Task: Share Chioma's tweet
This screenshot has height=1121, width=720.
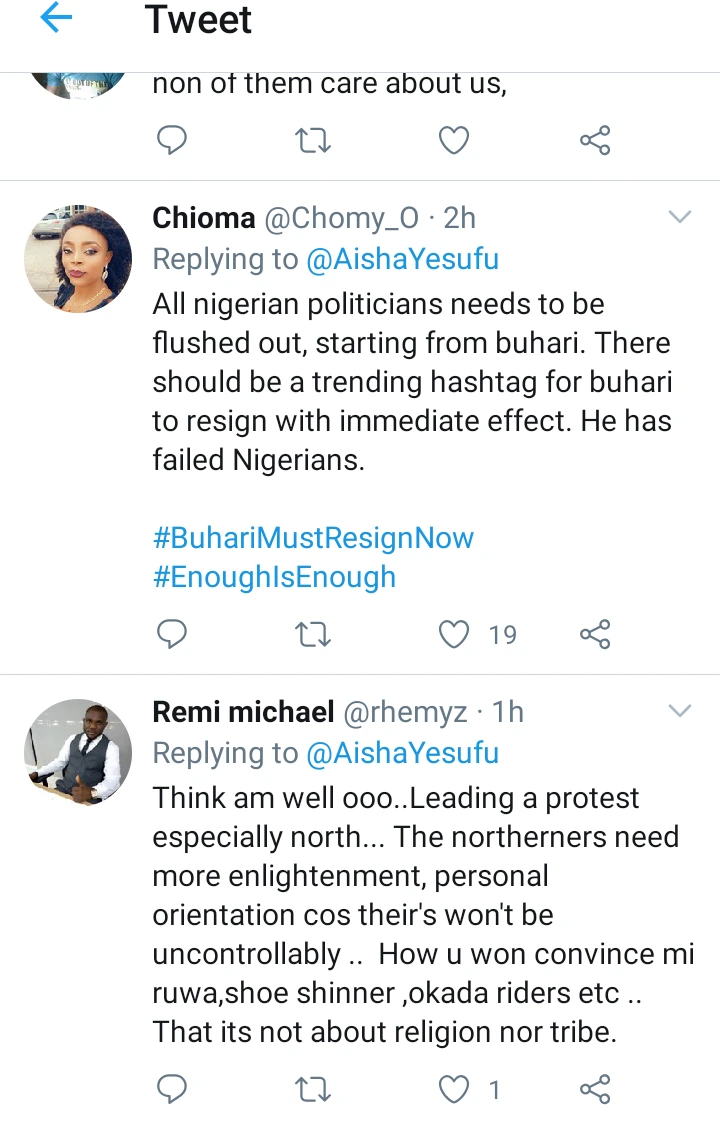Action: click(x=595, y=634)
